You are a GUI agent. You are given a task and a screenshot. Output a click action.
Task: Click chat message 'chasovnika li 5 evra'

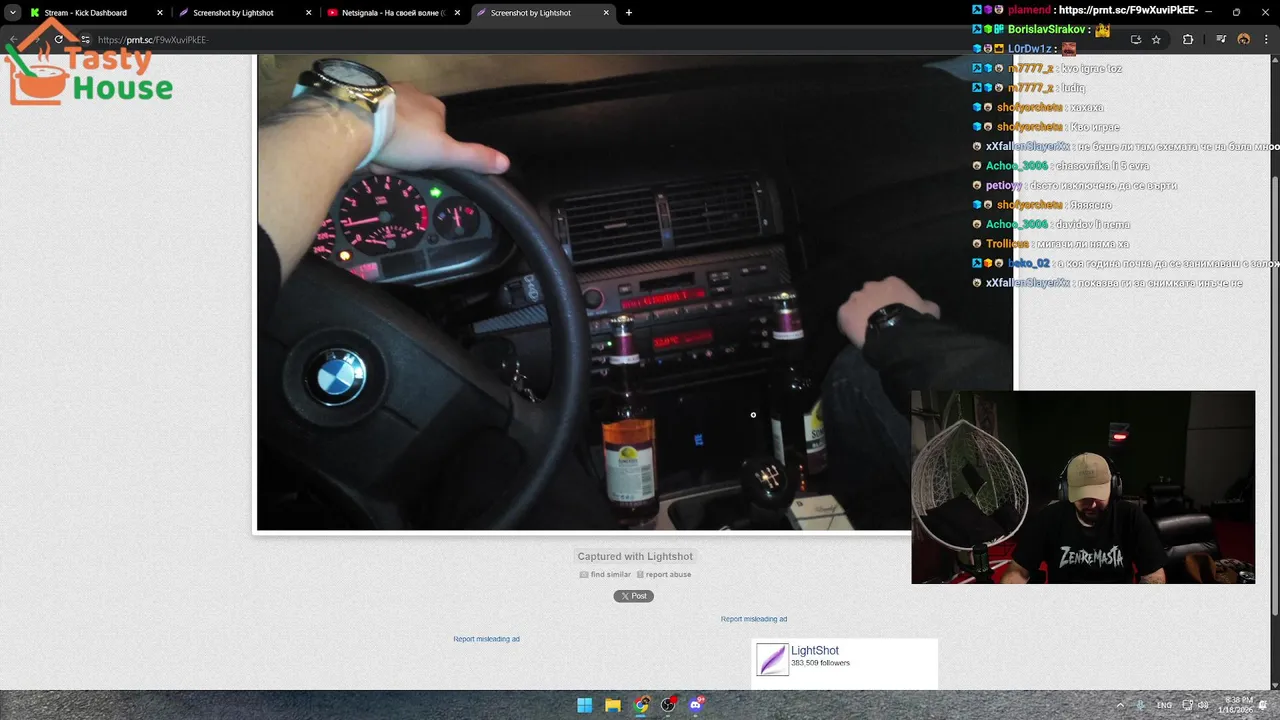1102,166
